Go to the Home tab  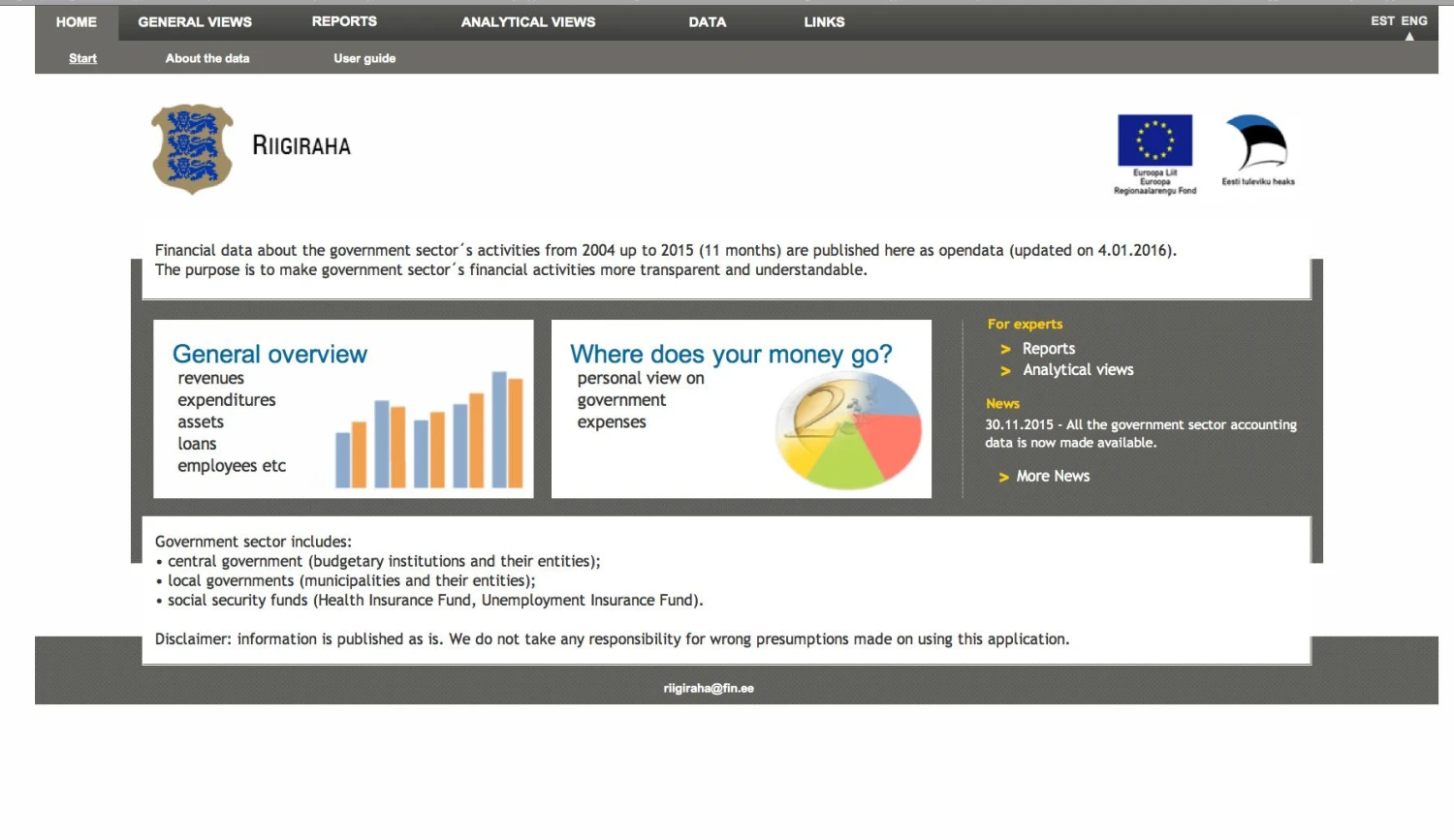point(77,21)
